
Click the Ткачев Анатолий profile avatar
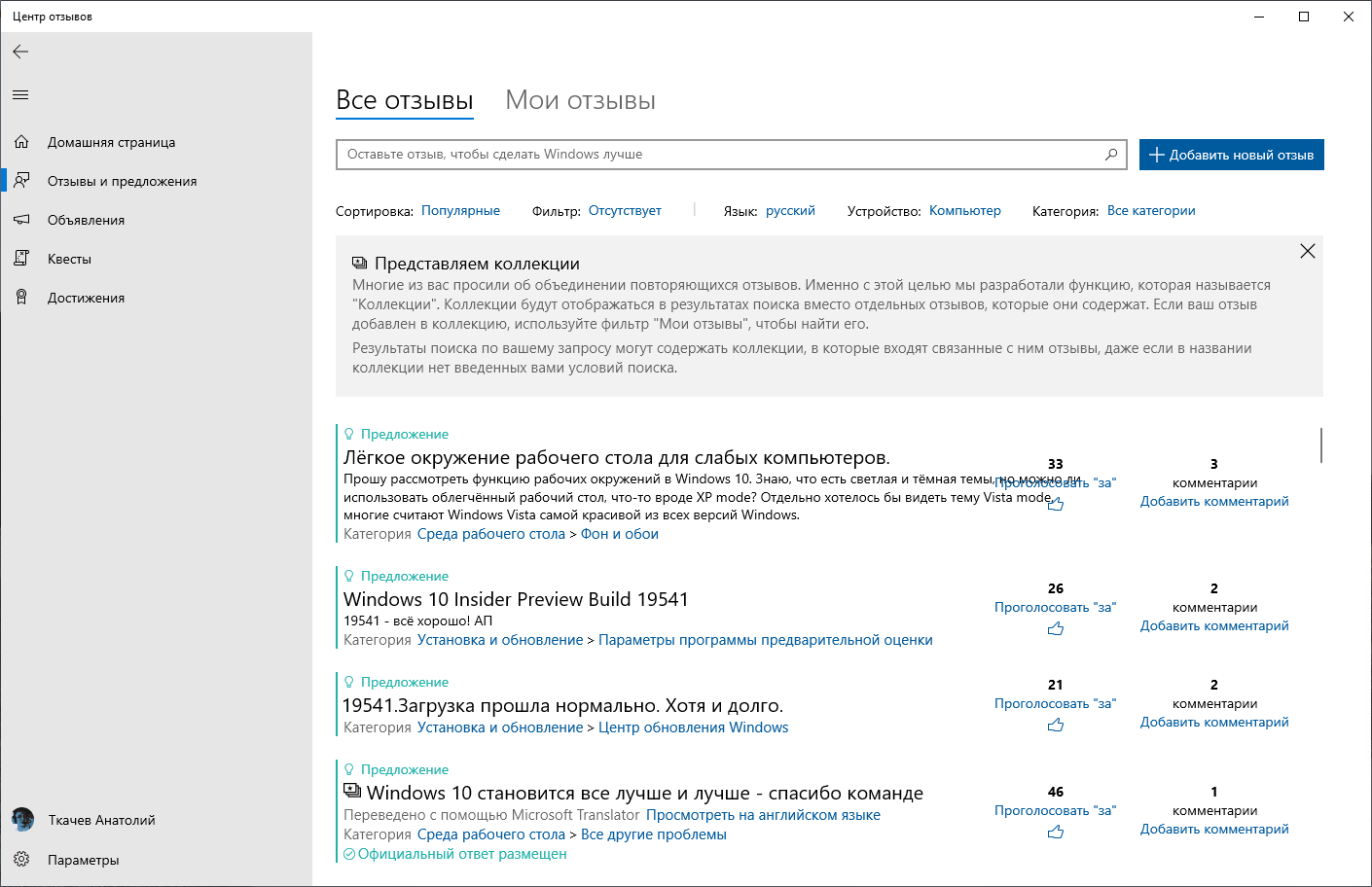pyautogui.click(x=22, y=820)
